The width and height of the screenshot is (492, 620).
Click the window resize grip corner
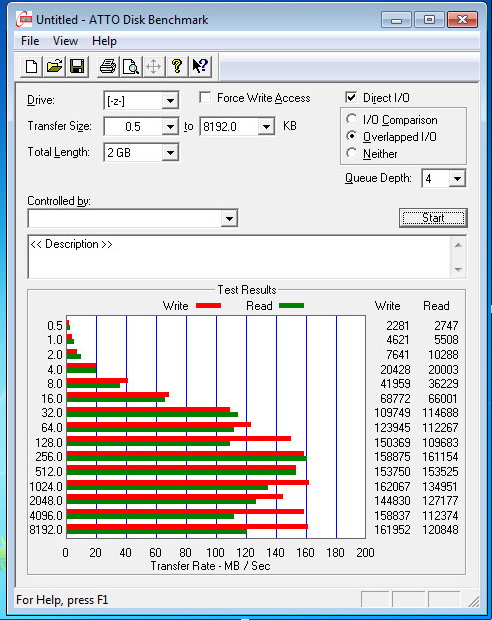473,601
